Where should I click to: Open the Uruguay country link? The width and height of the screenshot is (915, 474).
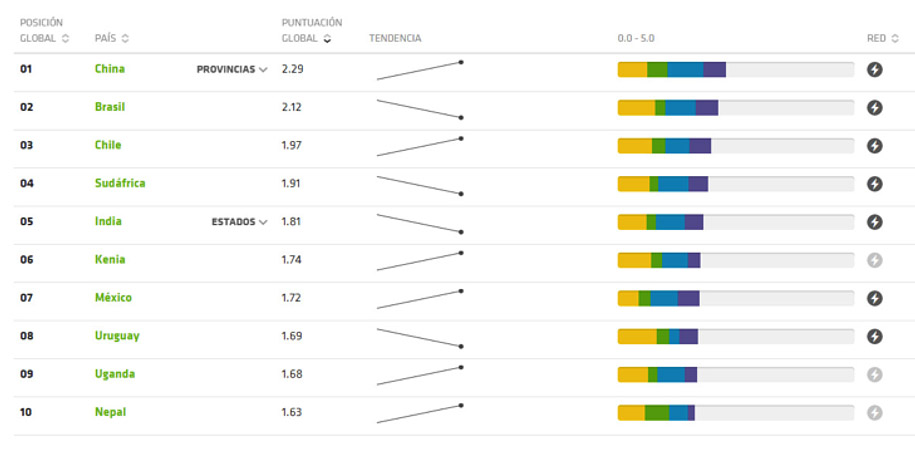pos(117,336)
